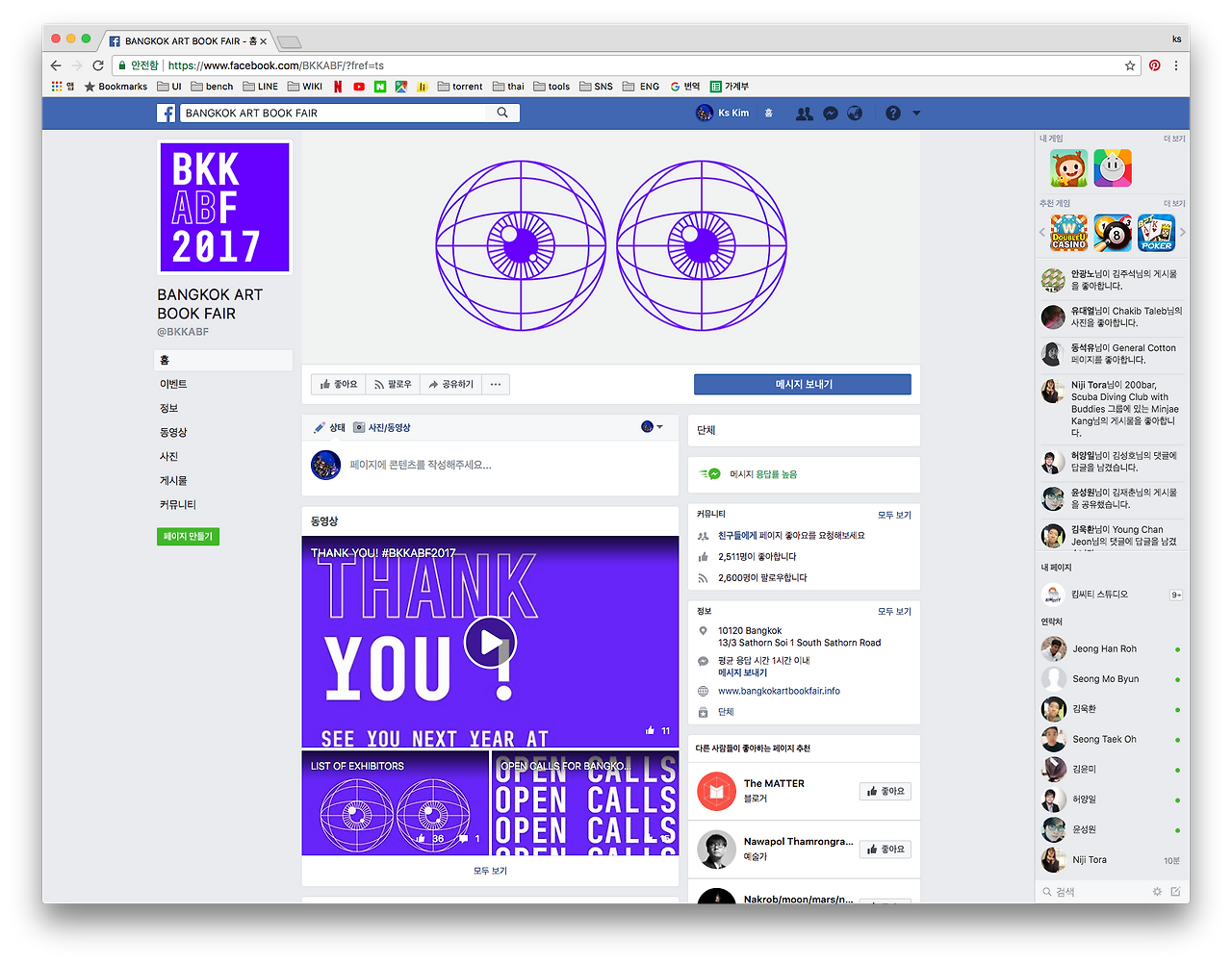
Task: Open the 8 Ball Pool game icon
Action: 1113,233
